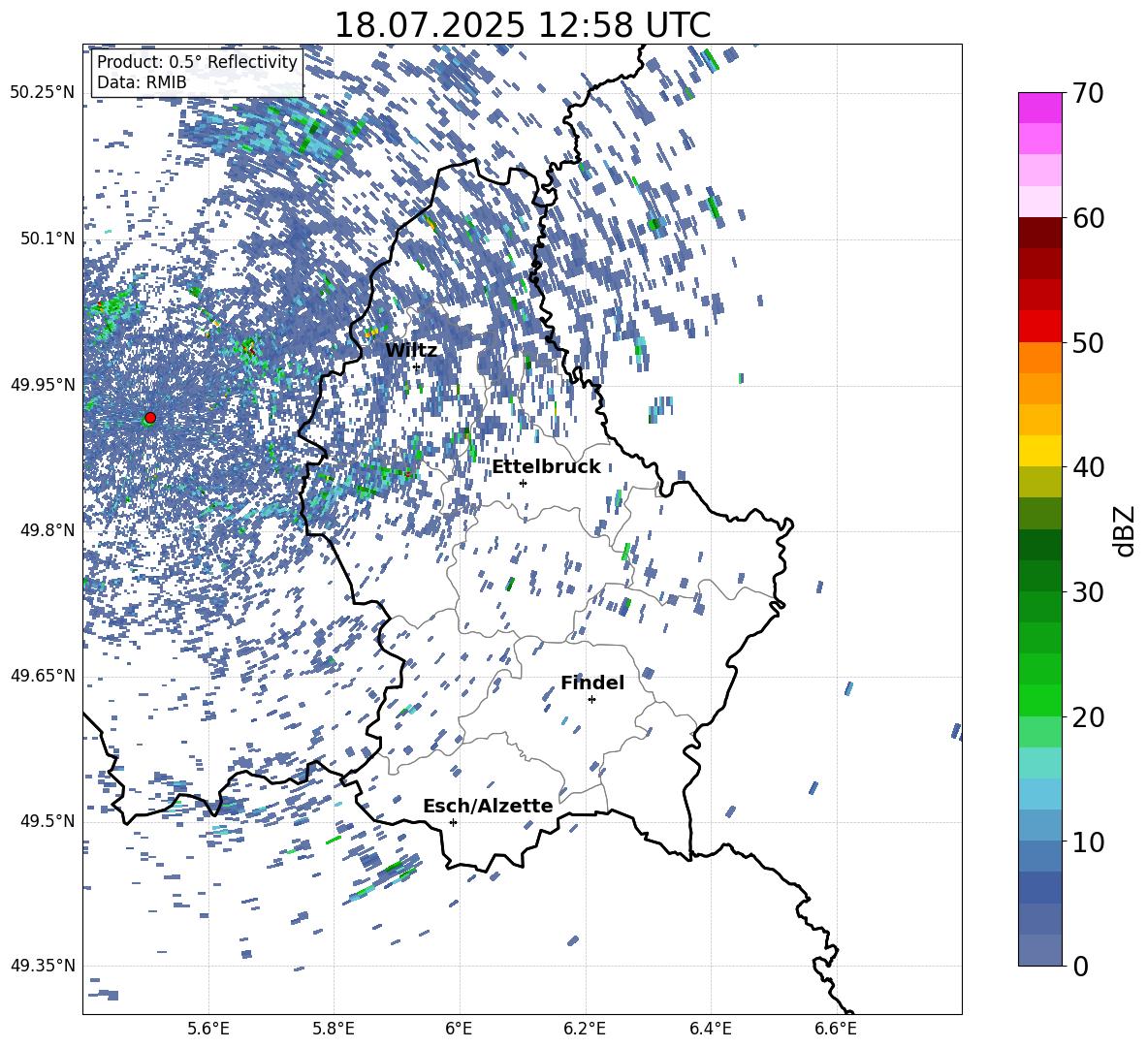Viewport: 1148px width, 1048px height.
Task: Click the Esch/Alzette station cross marker
Action: (453, 822)
